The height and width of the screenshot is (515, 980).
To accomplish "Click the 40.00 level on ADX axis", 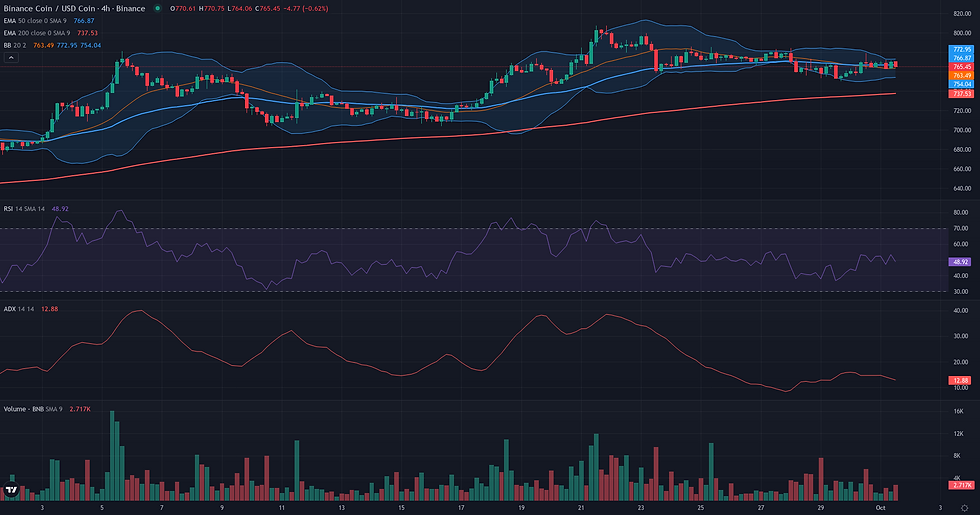I will [x=961, y=311].
